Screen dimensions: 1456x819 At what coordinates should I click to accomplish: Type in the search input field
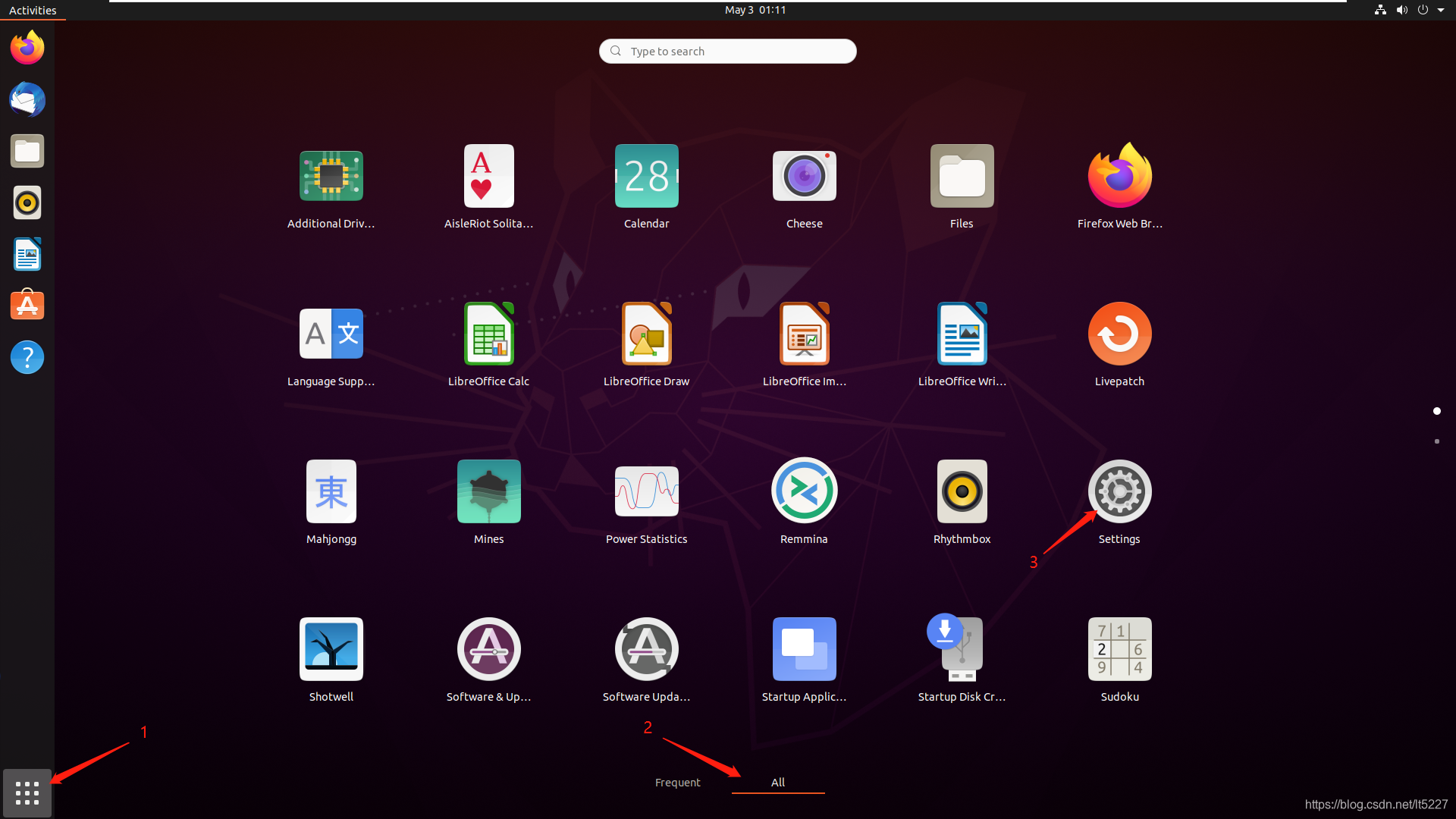[727, 50]
